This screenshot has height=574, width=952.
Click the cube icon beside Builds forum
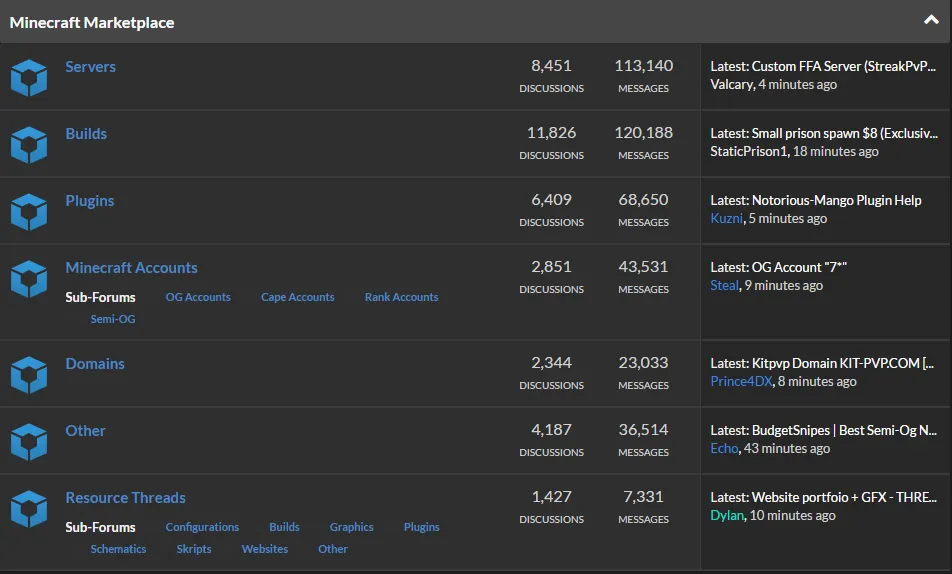tap(29, 145)
